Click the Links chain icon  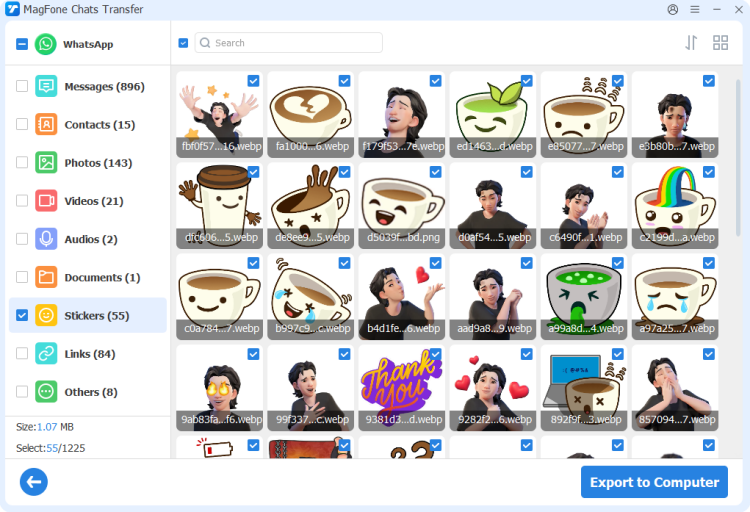pyautogui.click(x=46, y=354)
